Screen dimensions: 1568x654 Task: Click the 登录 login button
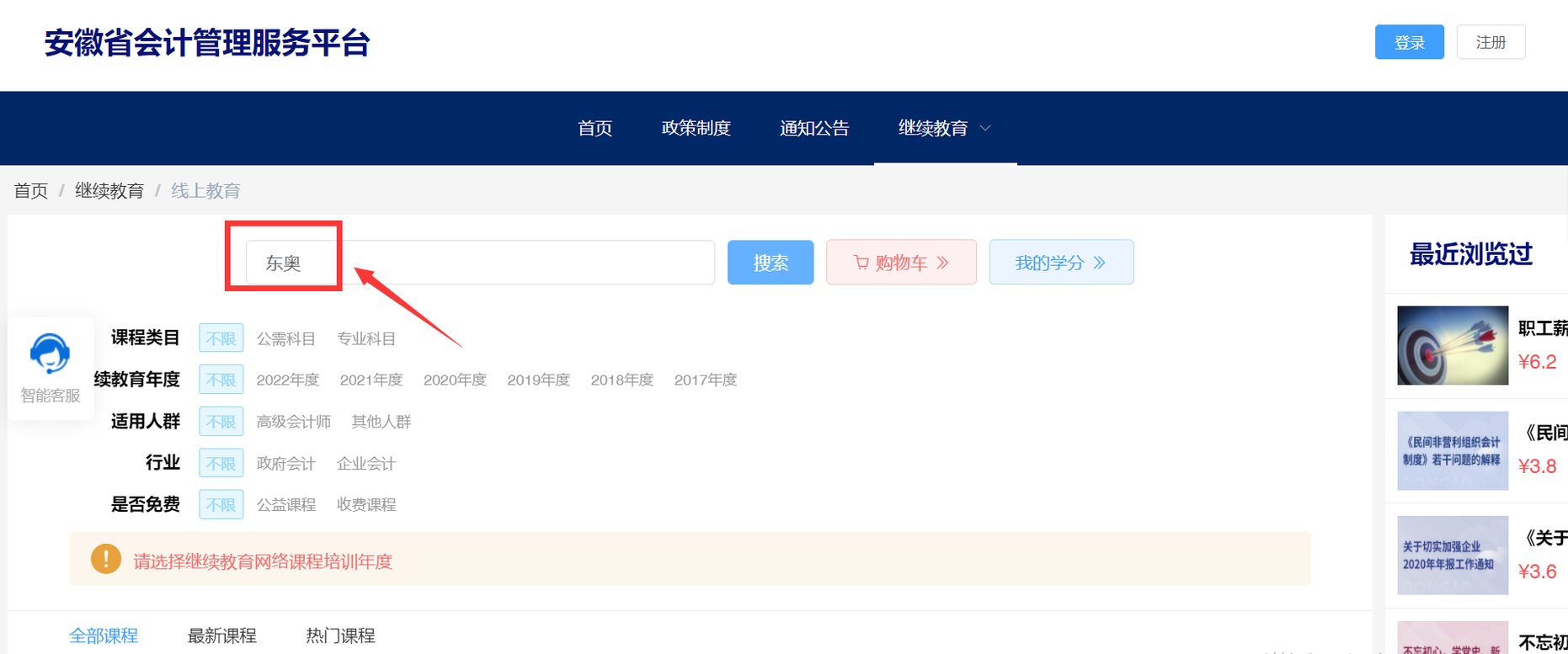1409,42
